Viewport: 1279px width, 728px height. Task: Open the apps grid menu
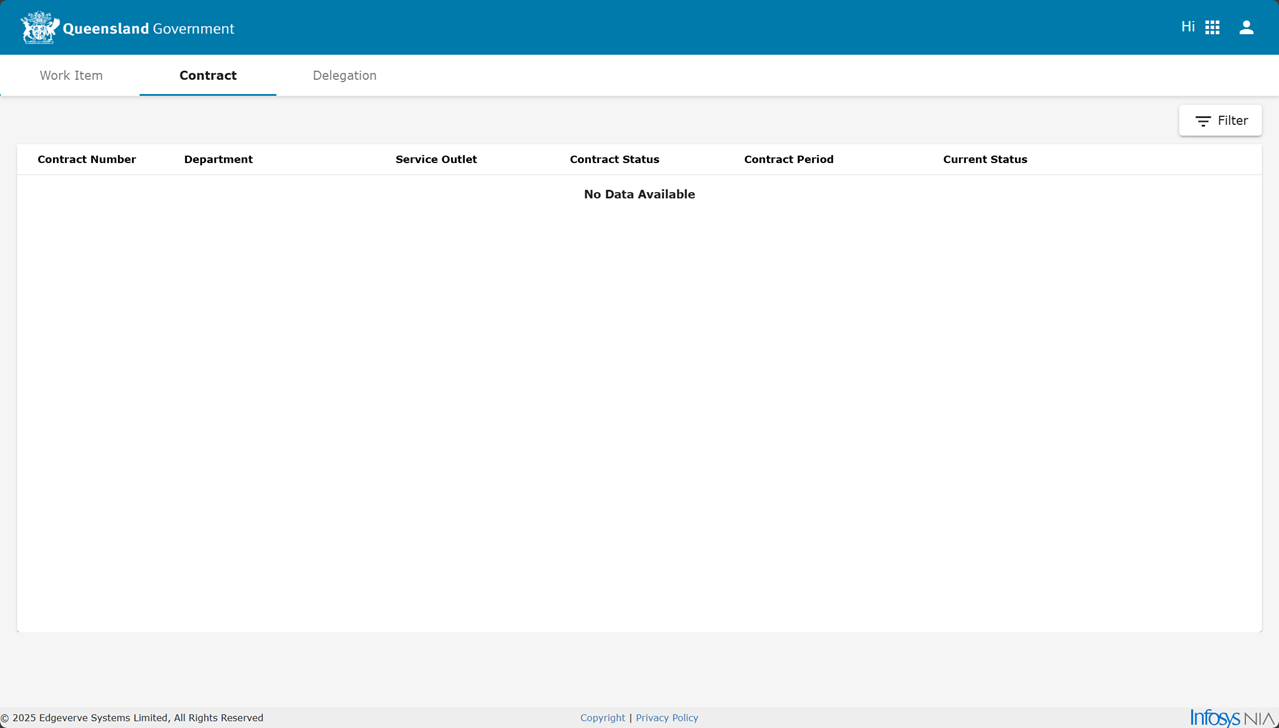(x=1212, y=28)
